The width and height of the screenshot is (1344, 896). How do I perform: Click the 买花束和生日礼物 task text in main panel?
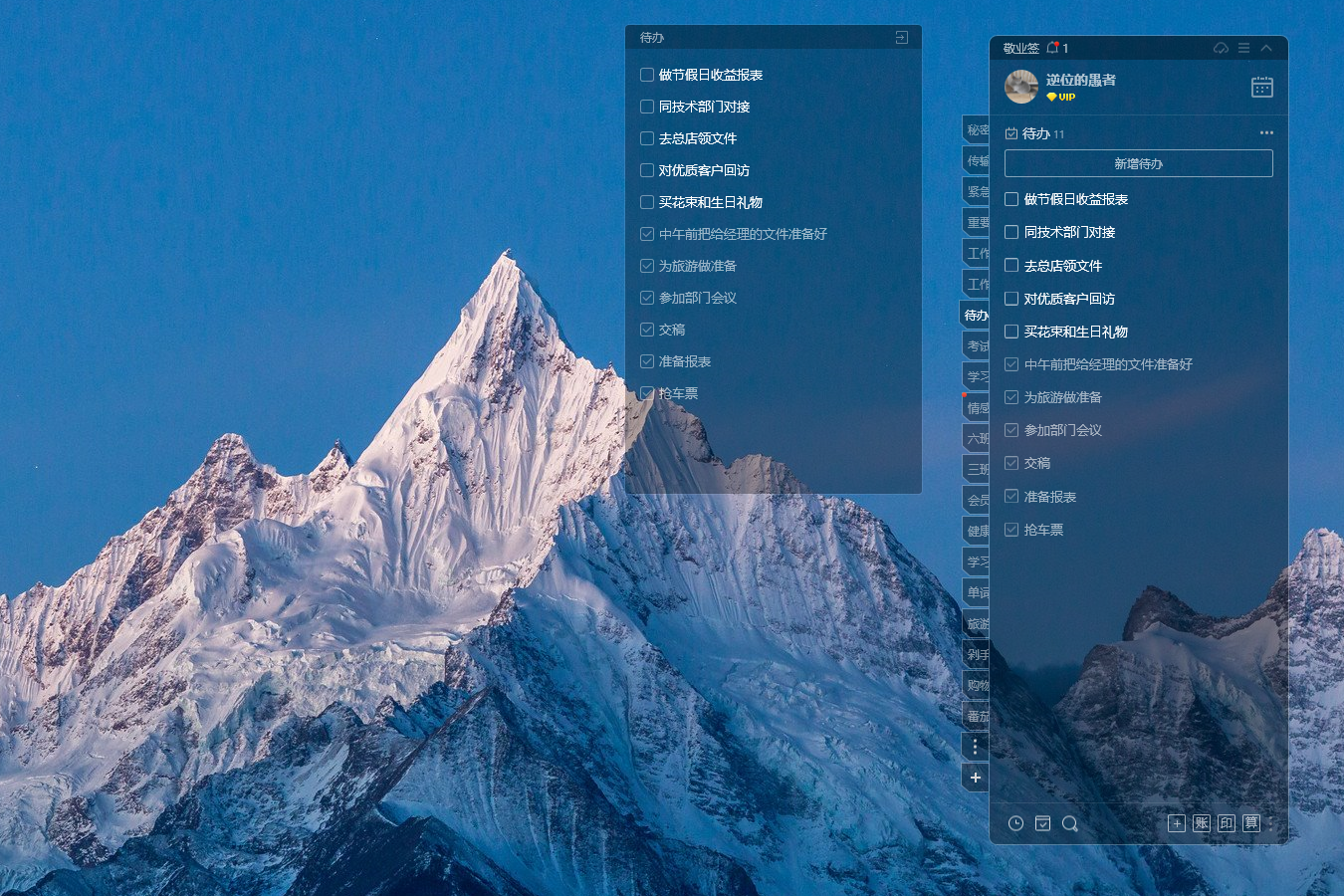coord(1075,332)
